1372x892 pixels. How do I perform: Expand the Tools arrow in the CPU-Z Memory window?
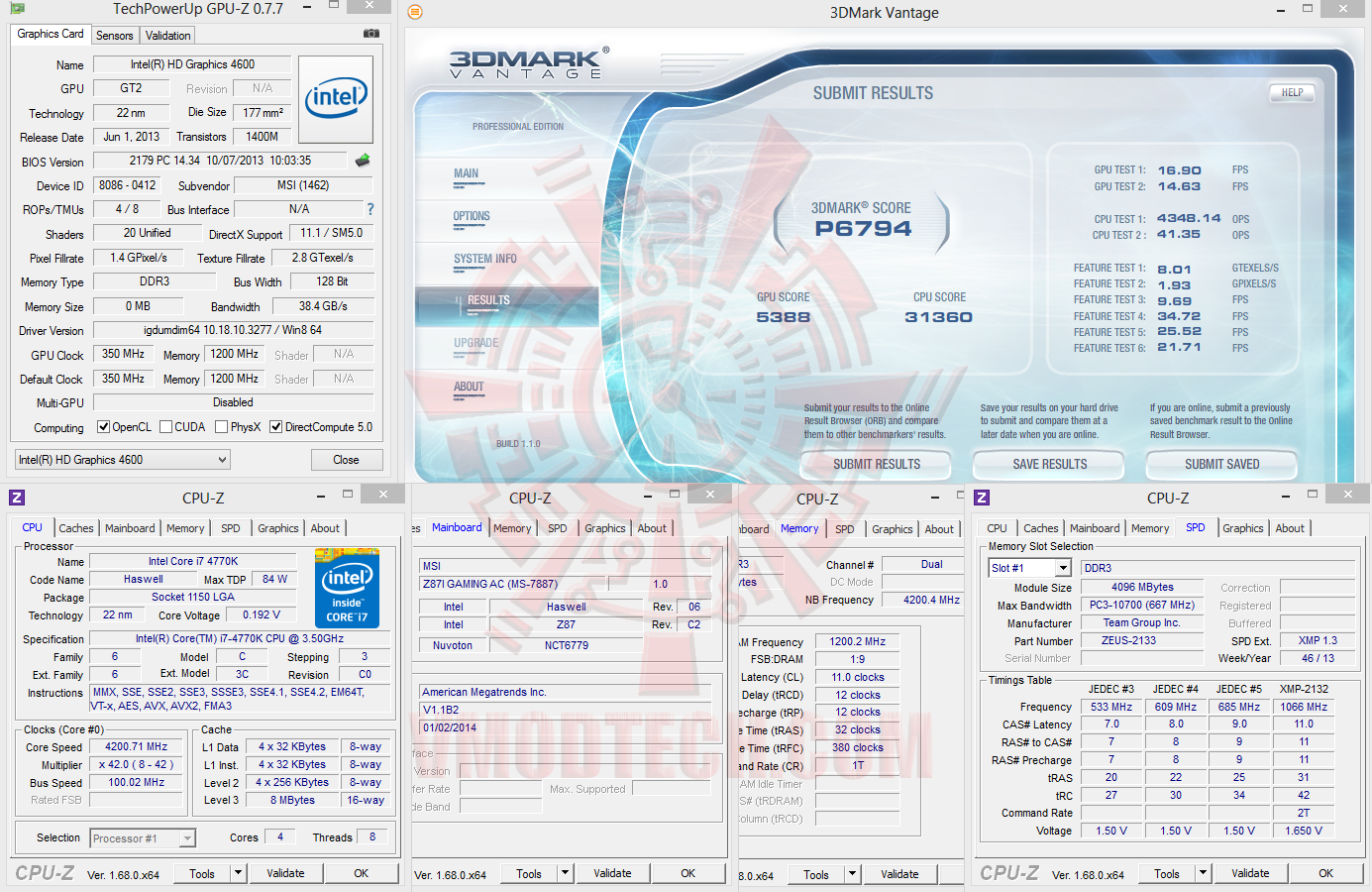point(852,874)
